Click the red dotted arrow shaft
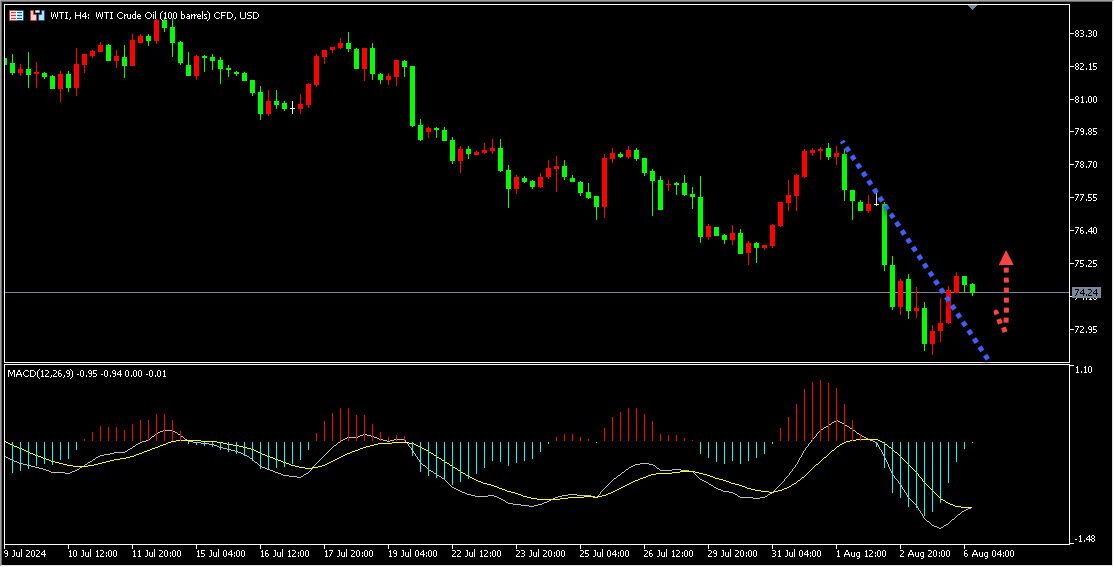 click(1006, 295)
